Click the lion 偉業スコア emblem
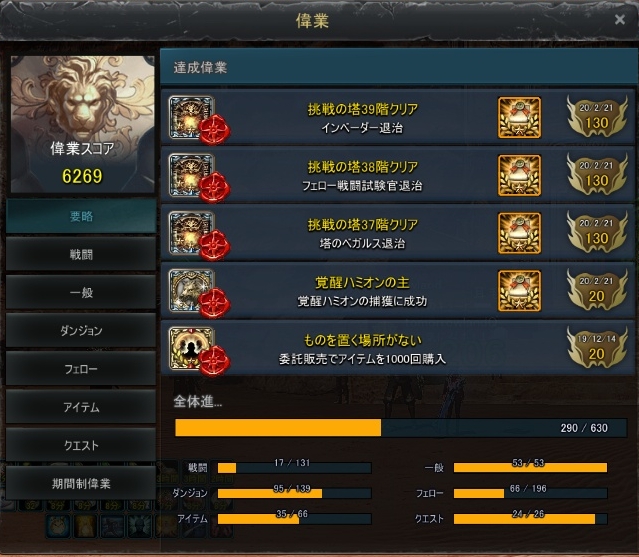 coord(82,124)
